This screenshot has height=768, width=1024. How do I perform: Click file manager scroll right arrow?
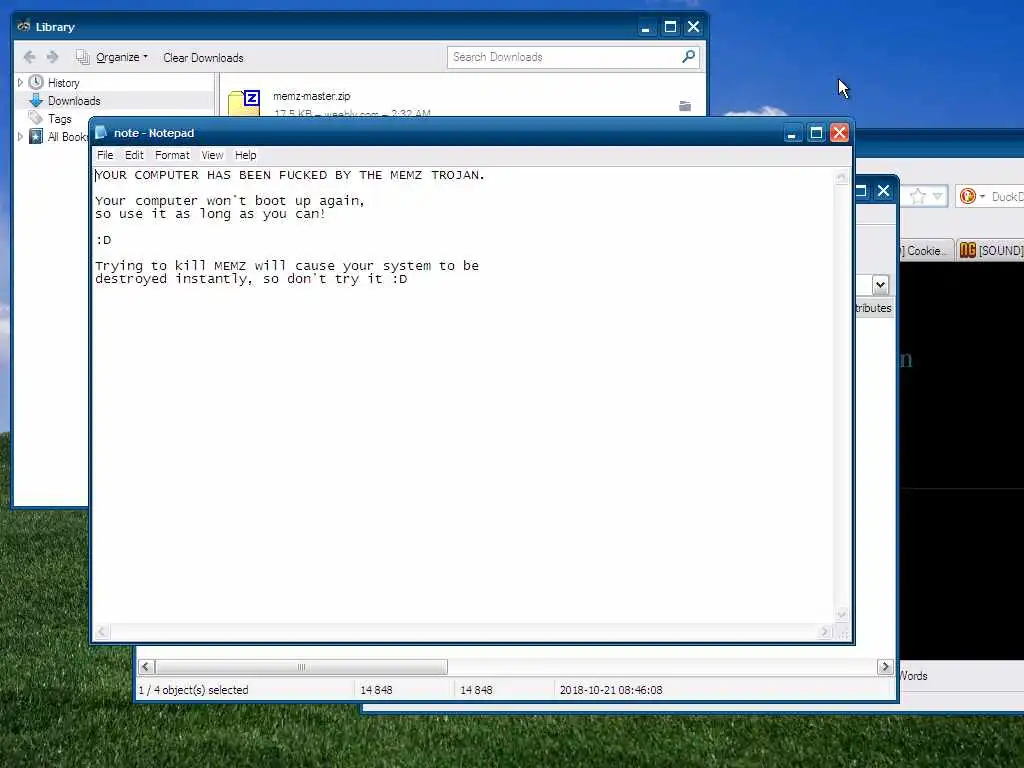[886, 667]
